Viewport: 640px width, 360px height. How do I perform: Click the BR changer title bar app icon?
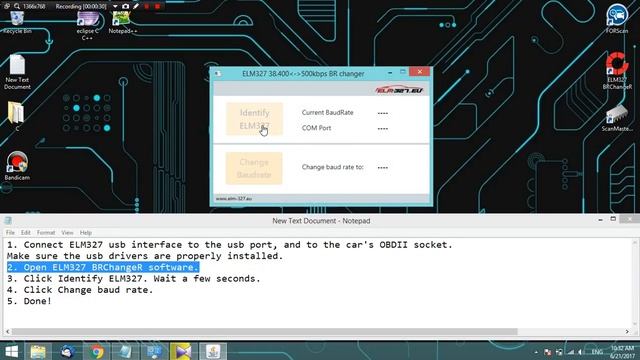[218, 73]
